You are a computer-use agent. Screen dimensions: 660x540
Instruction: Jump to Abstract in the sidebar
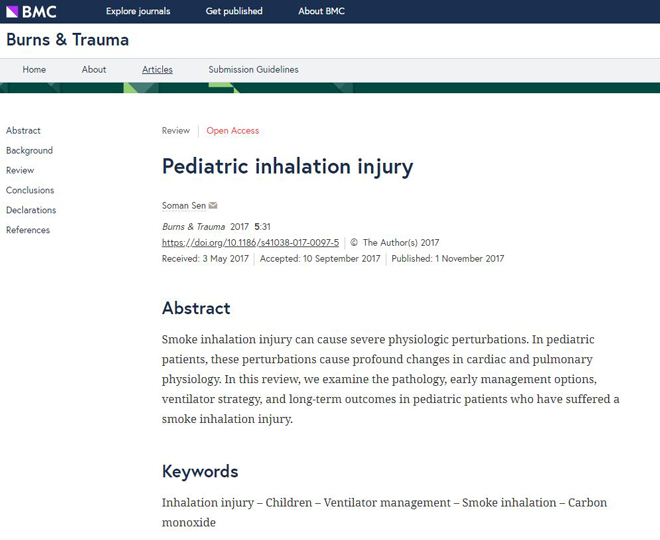point(23,130)
